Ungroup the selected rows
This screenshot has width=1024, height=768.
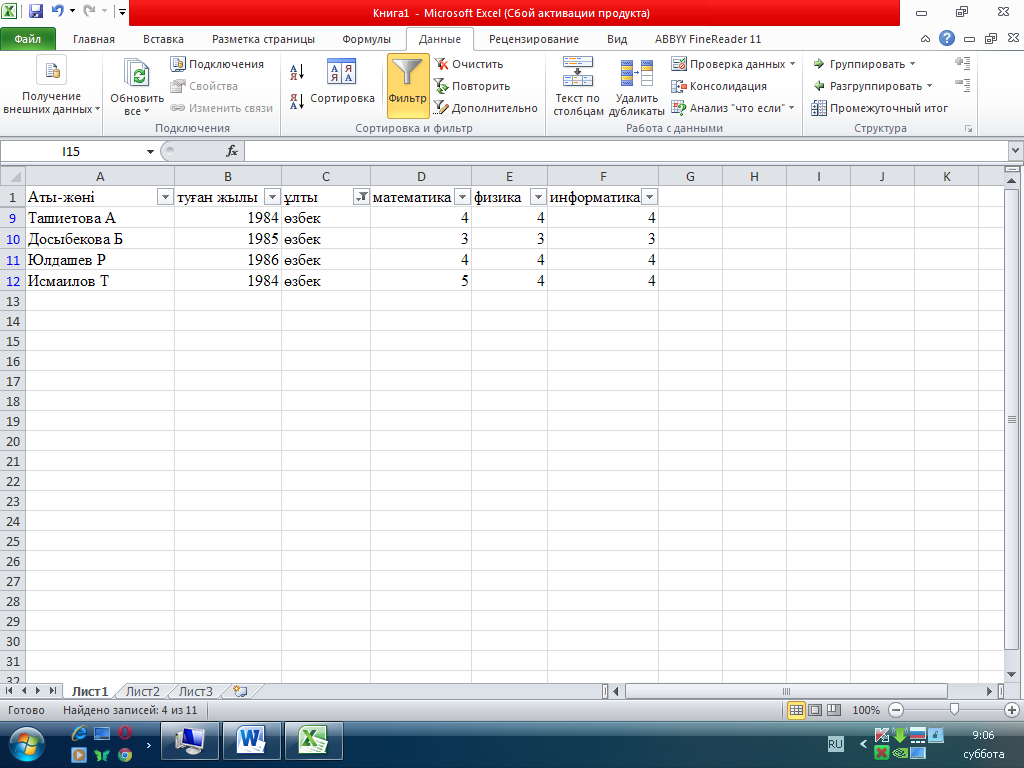pyautogui.click(x=872, y=86)
